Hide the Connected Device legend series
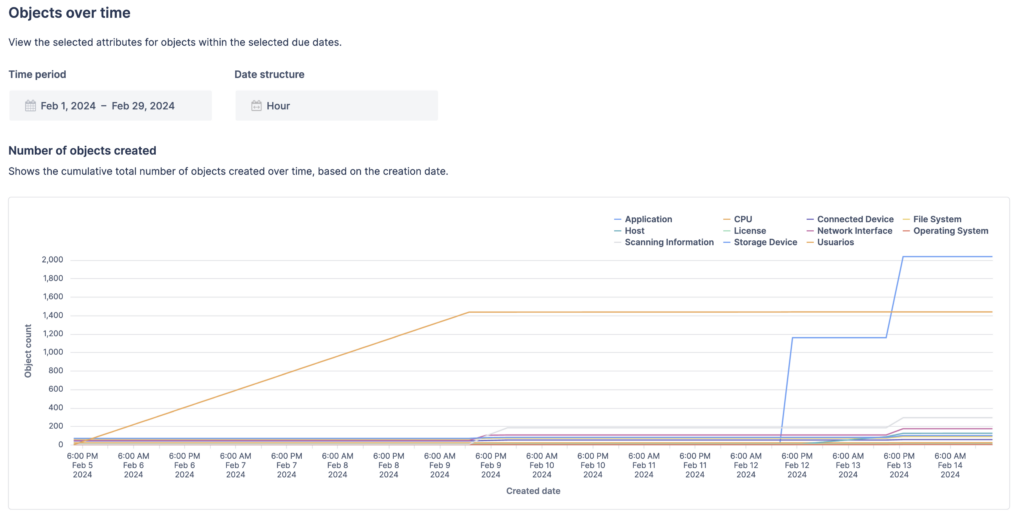This screenshot has height=524, width=1024. [854, 219]
